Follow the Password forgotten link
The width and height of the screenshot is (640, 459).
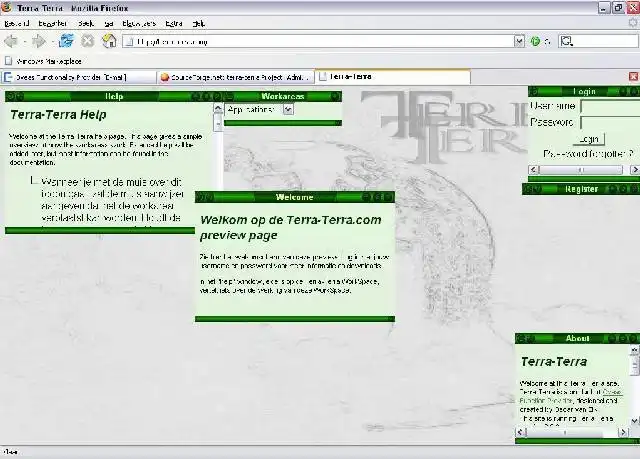tap(588, 154)
